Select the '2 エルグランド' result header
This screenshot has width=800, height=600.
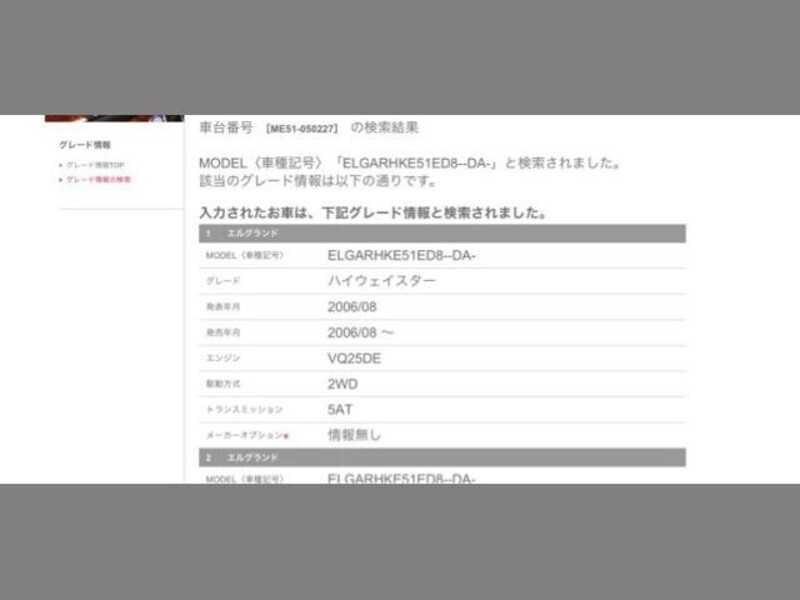pos(442,458)
